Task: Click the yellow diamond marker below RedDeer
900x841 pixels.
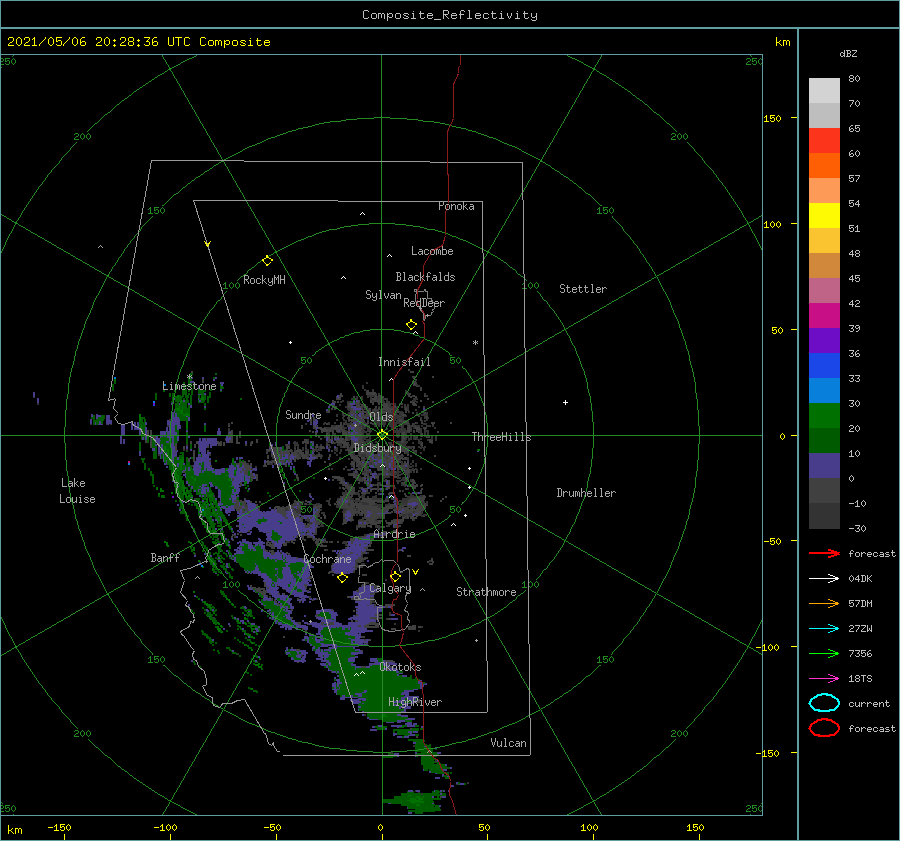Action: (411, 325)
